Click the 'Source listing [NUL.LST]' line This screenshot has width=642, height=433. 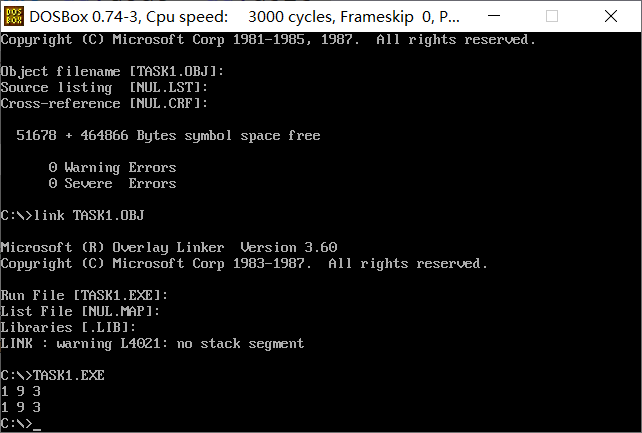[x=104, y=87]
